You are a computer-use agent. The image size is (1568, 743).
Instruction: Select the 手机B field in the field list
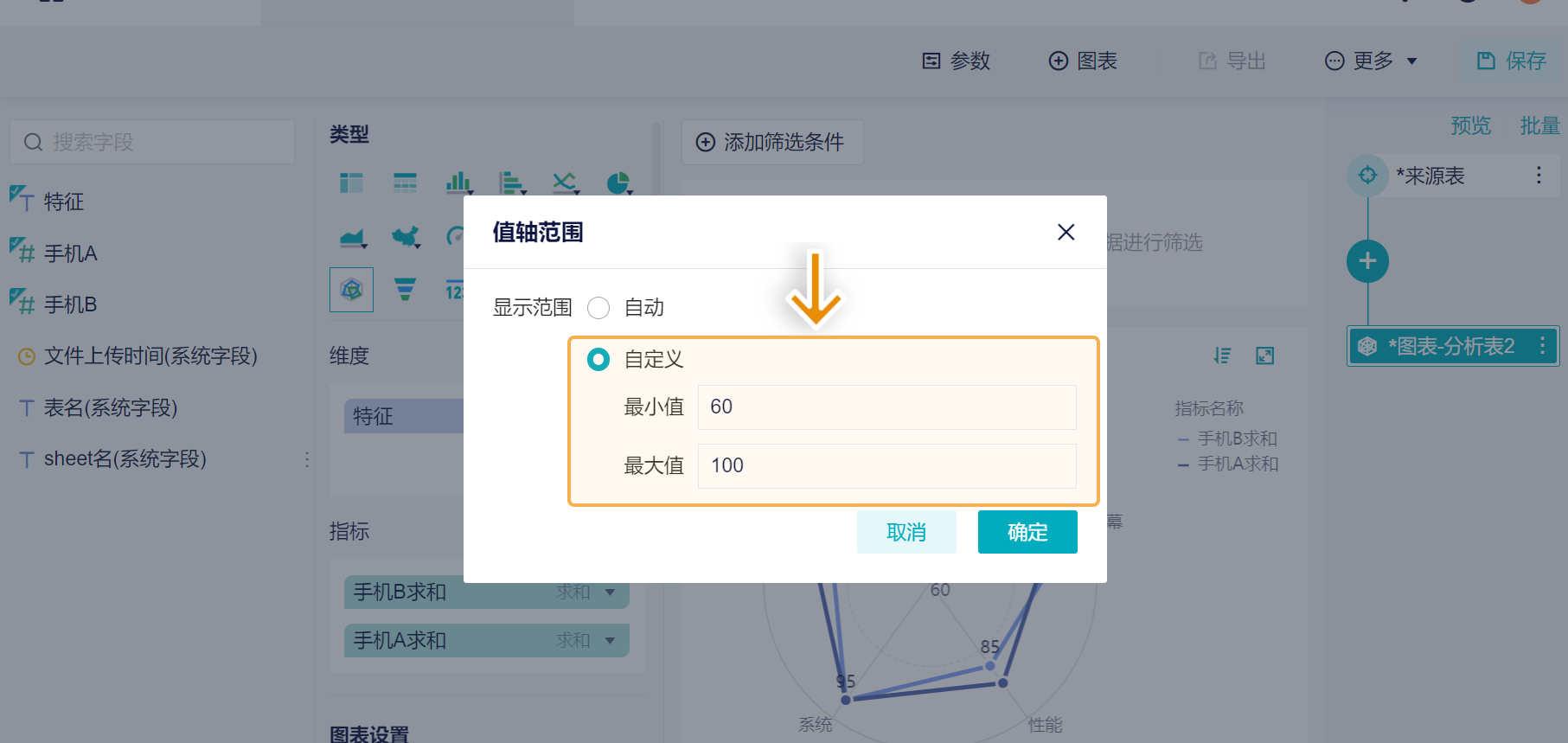pyautogui.click(x=71, y=304)
